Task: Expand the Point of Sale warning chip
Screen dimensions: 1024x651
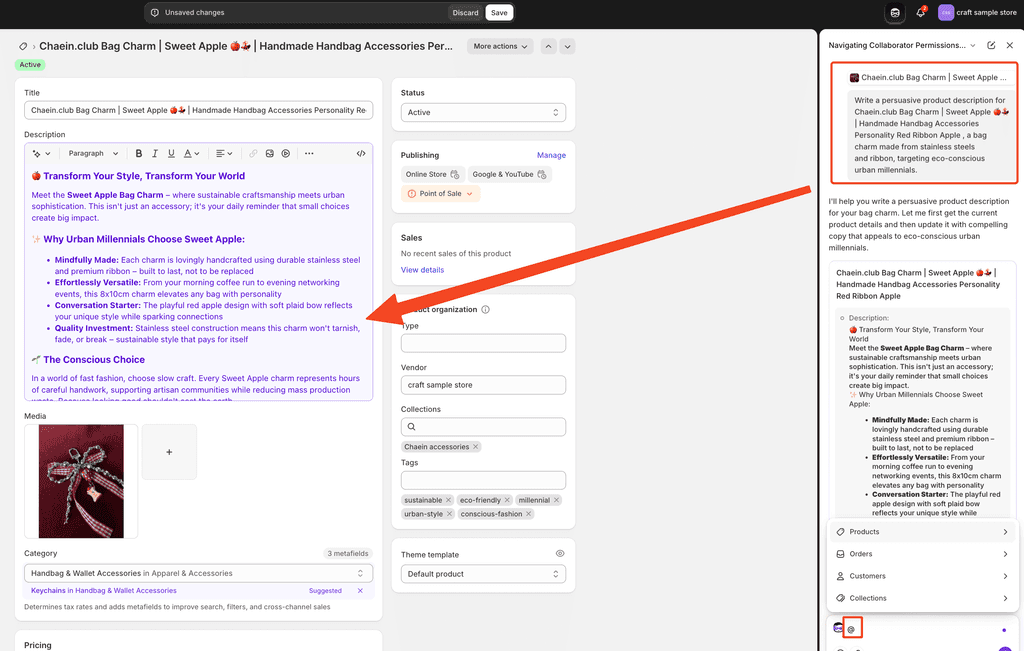Action: (x=440, y=194)
